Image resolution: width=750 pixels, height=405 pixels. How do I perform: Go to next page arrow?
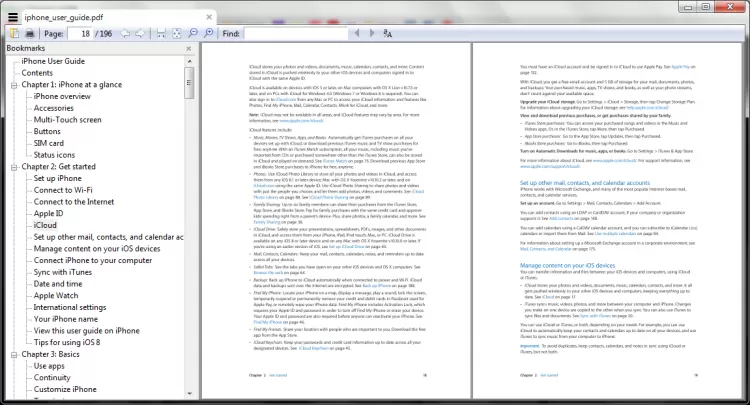pyautogui.click(x=140, y=33)
